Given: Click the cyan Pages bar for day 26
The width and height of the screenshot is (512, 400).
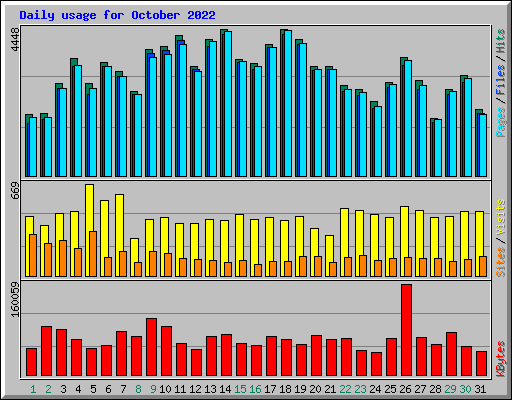Looking at the screenshot, I should pyautogui.click(x=408, y=118).
